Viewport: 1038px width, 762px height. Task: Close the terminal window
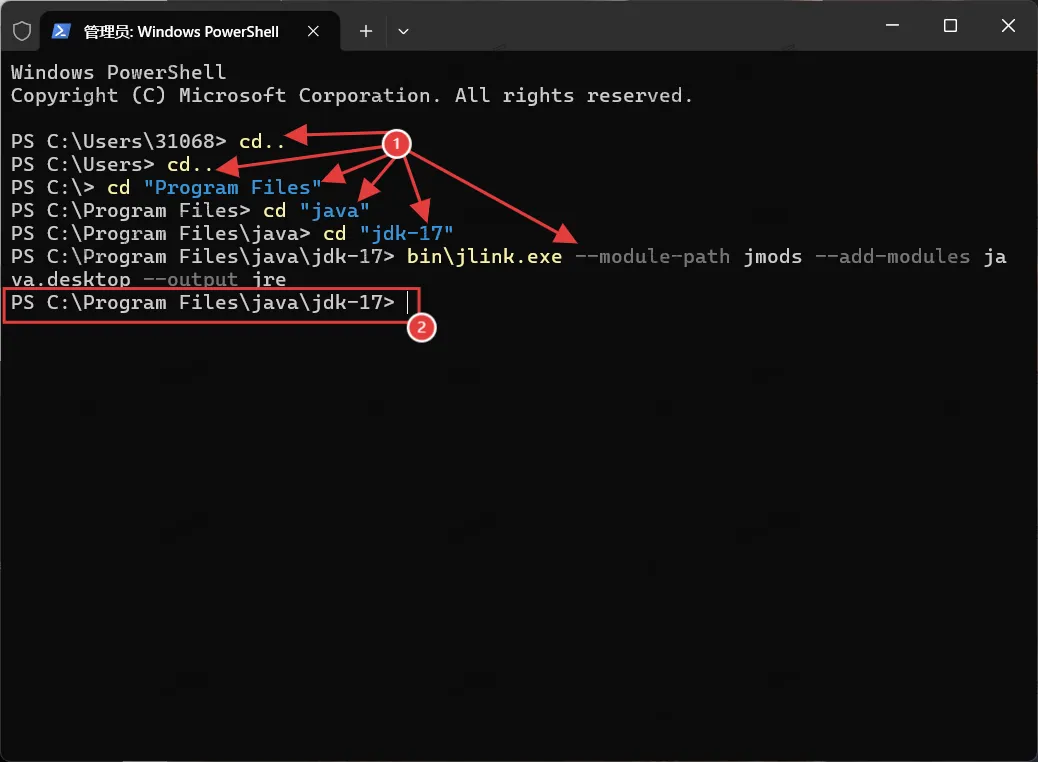(x=1008, y=25)
